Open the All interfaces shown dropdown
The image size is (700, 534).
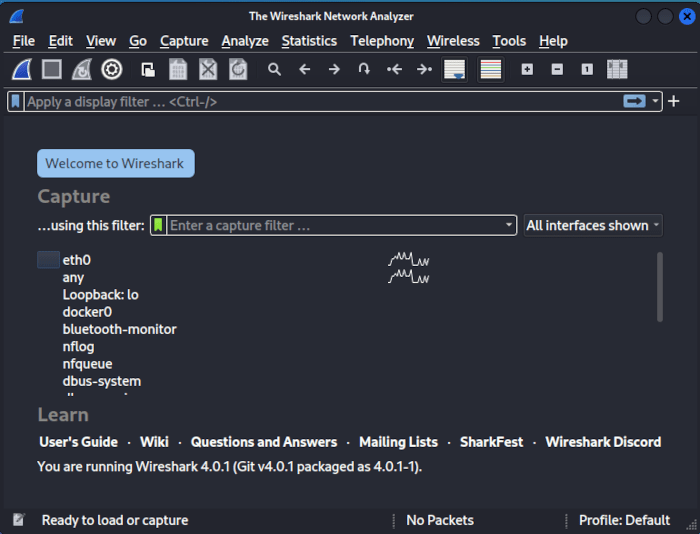pyautogui.click(x=593, y=225)
